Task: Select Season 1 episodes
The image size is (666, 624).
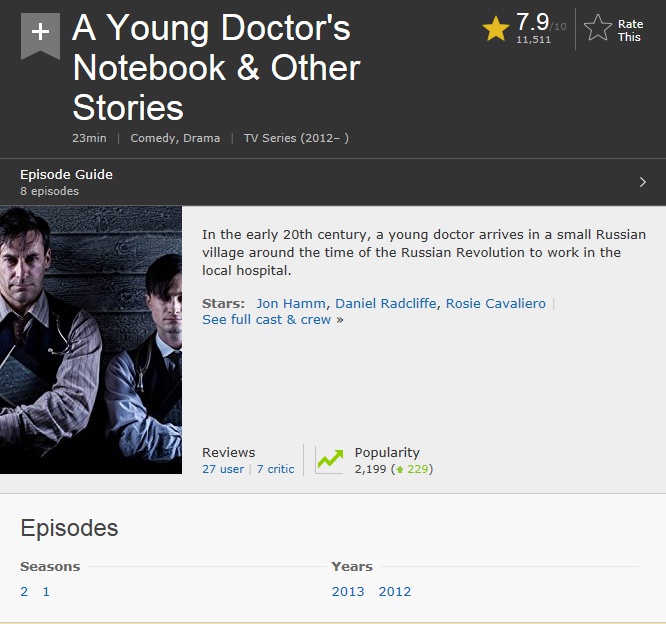Action: click(46, 591)
